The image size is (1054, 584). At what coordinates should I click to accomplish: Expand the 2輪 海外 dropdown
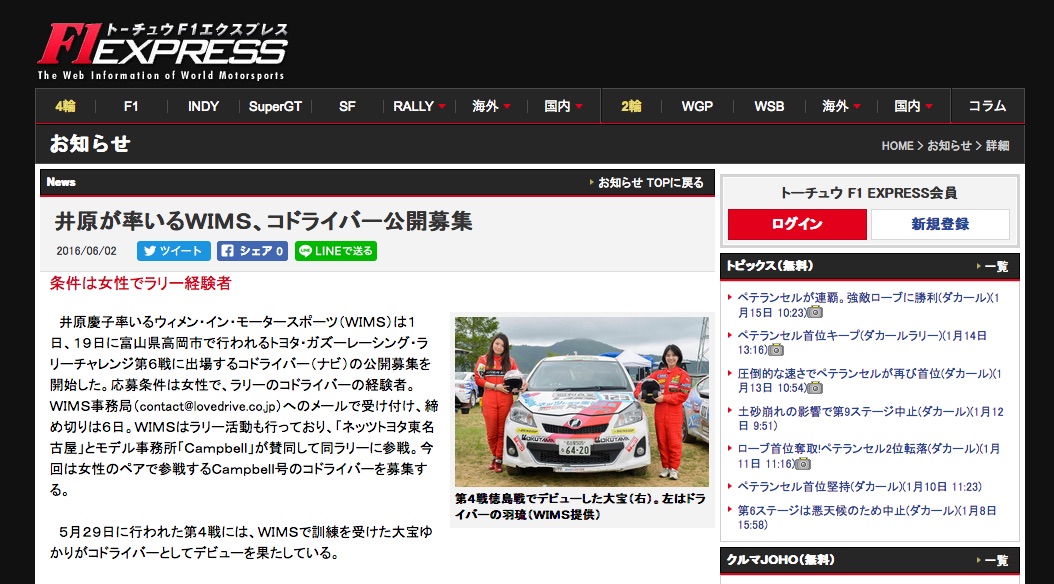(841, 106)
